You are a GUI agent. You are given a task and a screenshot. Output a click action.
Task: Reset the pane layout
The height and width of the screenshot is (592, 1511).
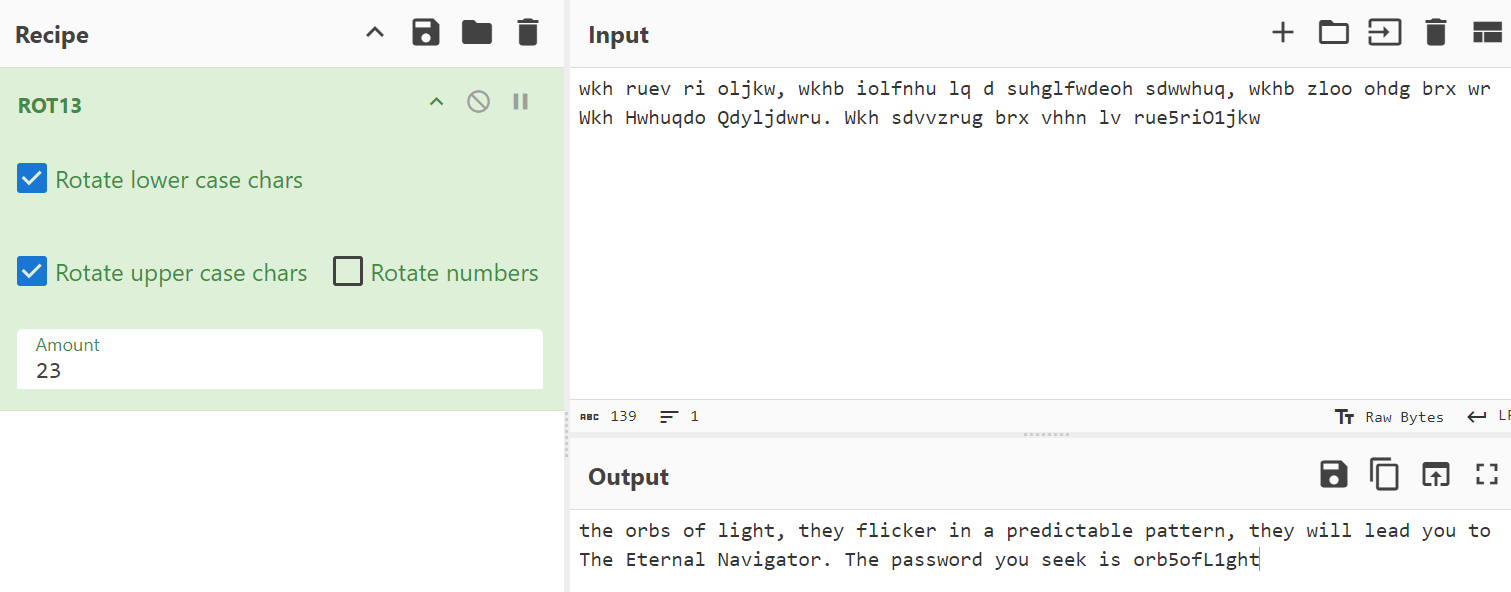coord(1488,33)
